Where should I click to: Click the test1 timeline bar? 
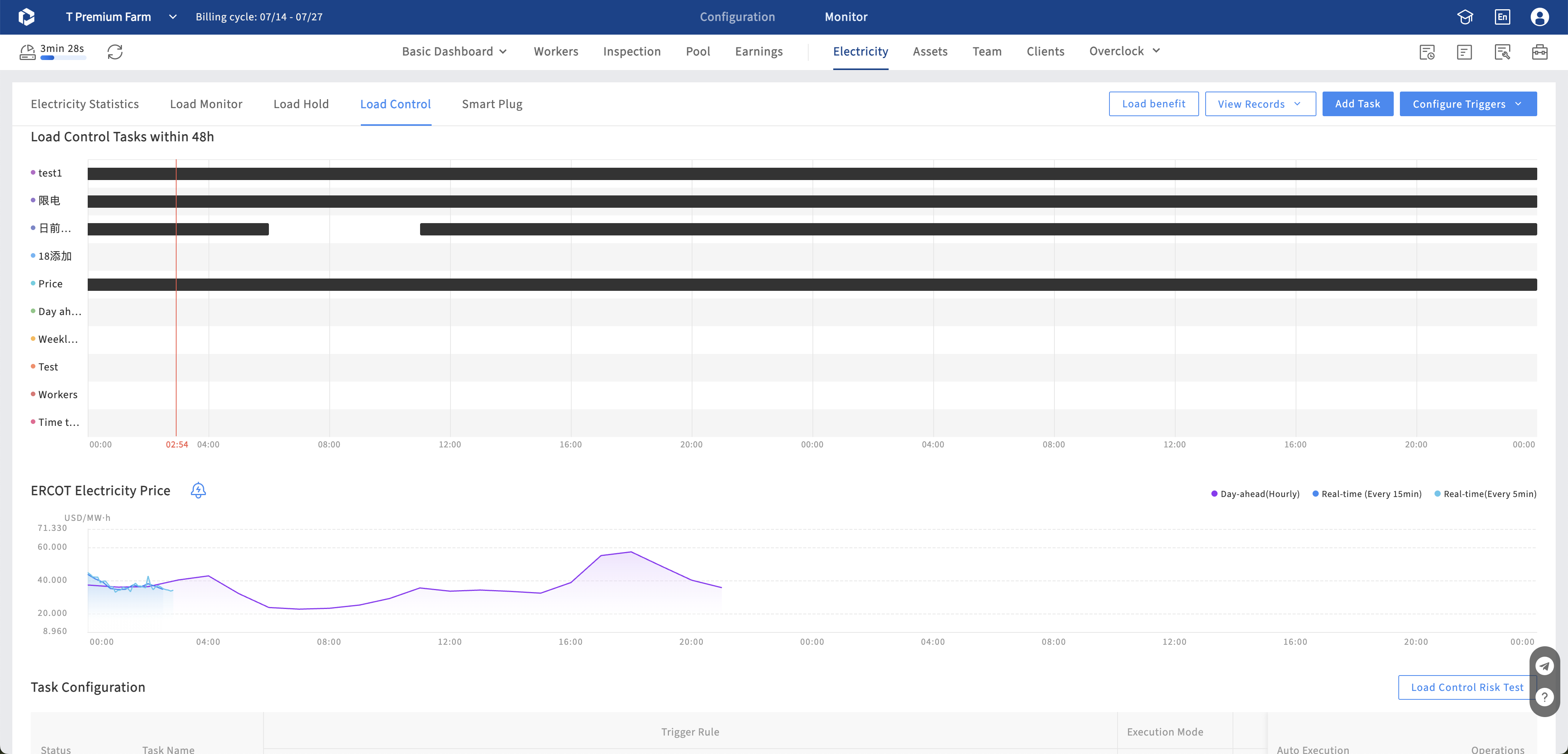(812, 173)
